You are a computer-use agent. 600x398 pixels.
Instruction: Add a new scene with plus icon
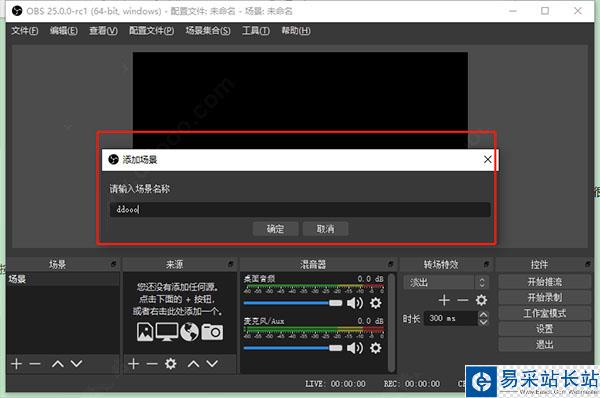[x=16, y=364]
